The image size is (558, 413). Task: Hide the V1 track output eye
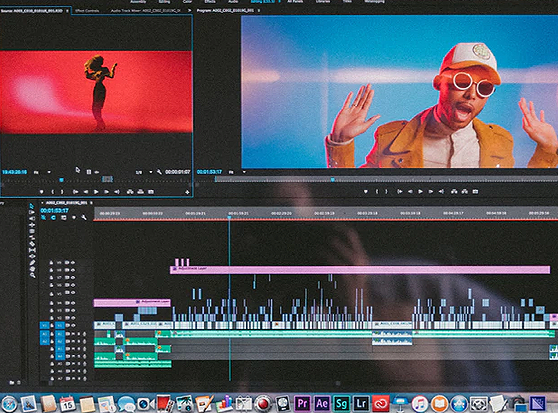coord(73,325)
